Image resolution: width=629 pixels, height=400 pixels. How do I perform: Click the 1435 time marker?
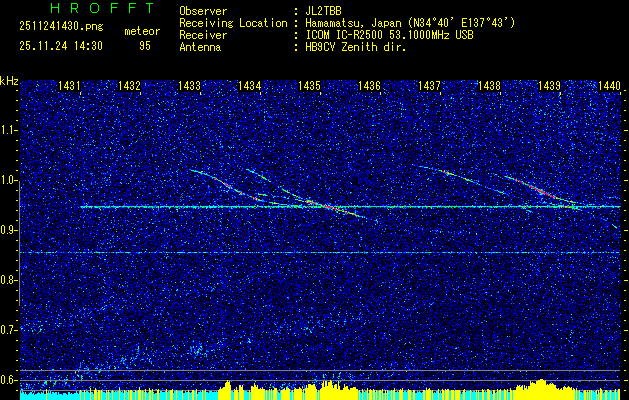[x=309, y=87]
